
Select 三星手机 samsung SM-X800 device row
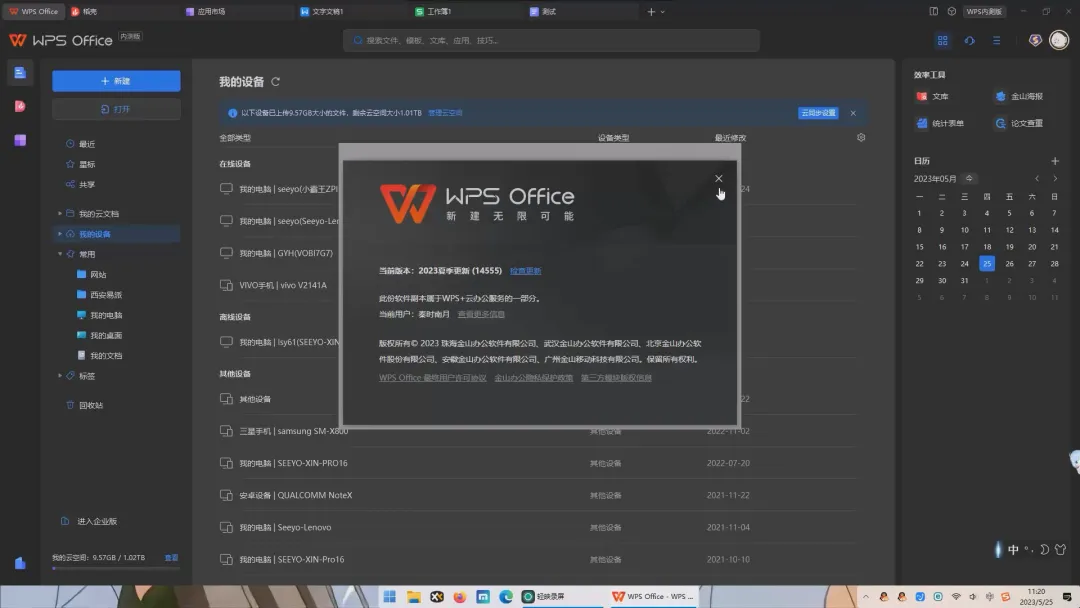click(x=538, y=431)
